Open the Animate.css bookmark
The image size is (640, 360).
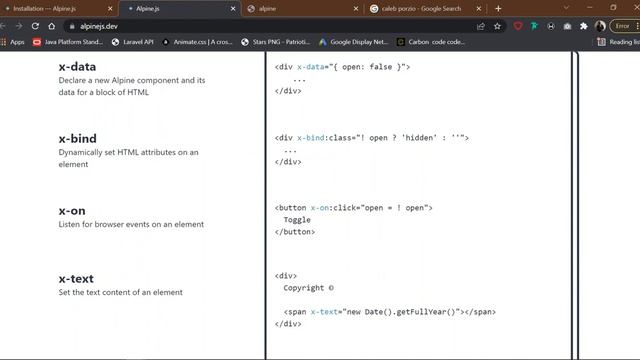197,42
